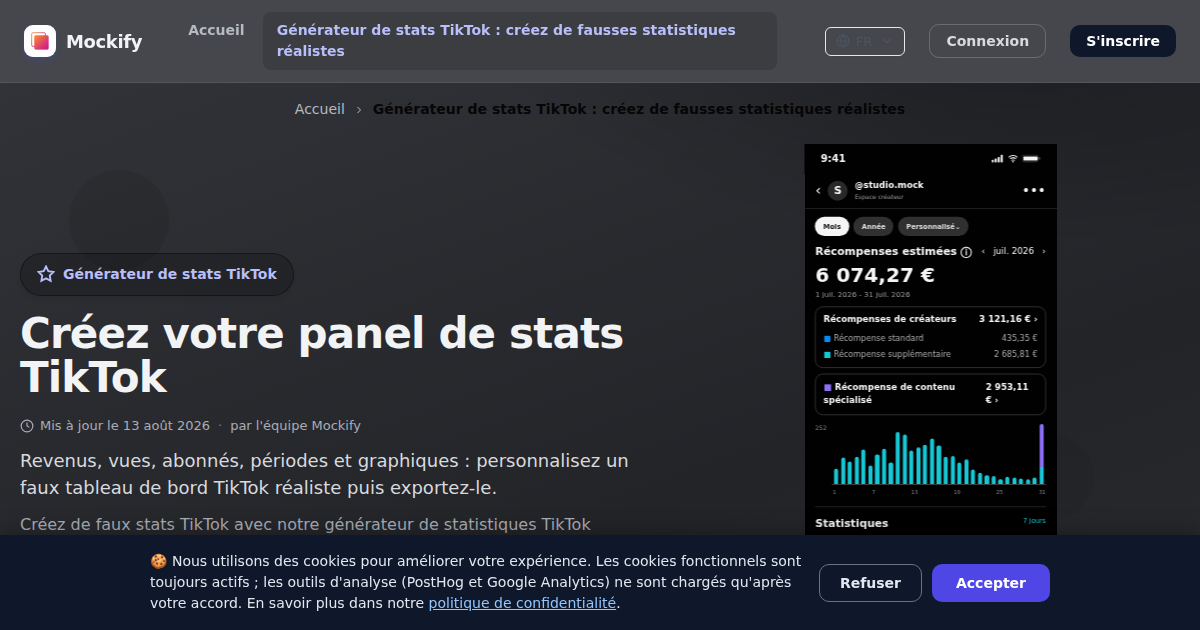Expand Récompenses de créateurs 3 121,16 € chevron
The image size is (1200, 630).
pos(1036,319)
